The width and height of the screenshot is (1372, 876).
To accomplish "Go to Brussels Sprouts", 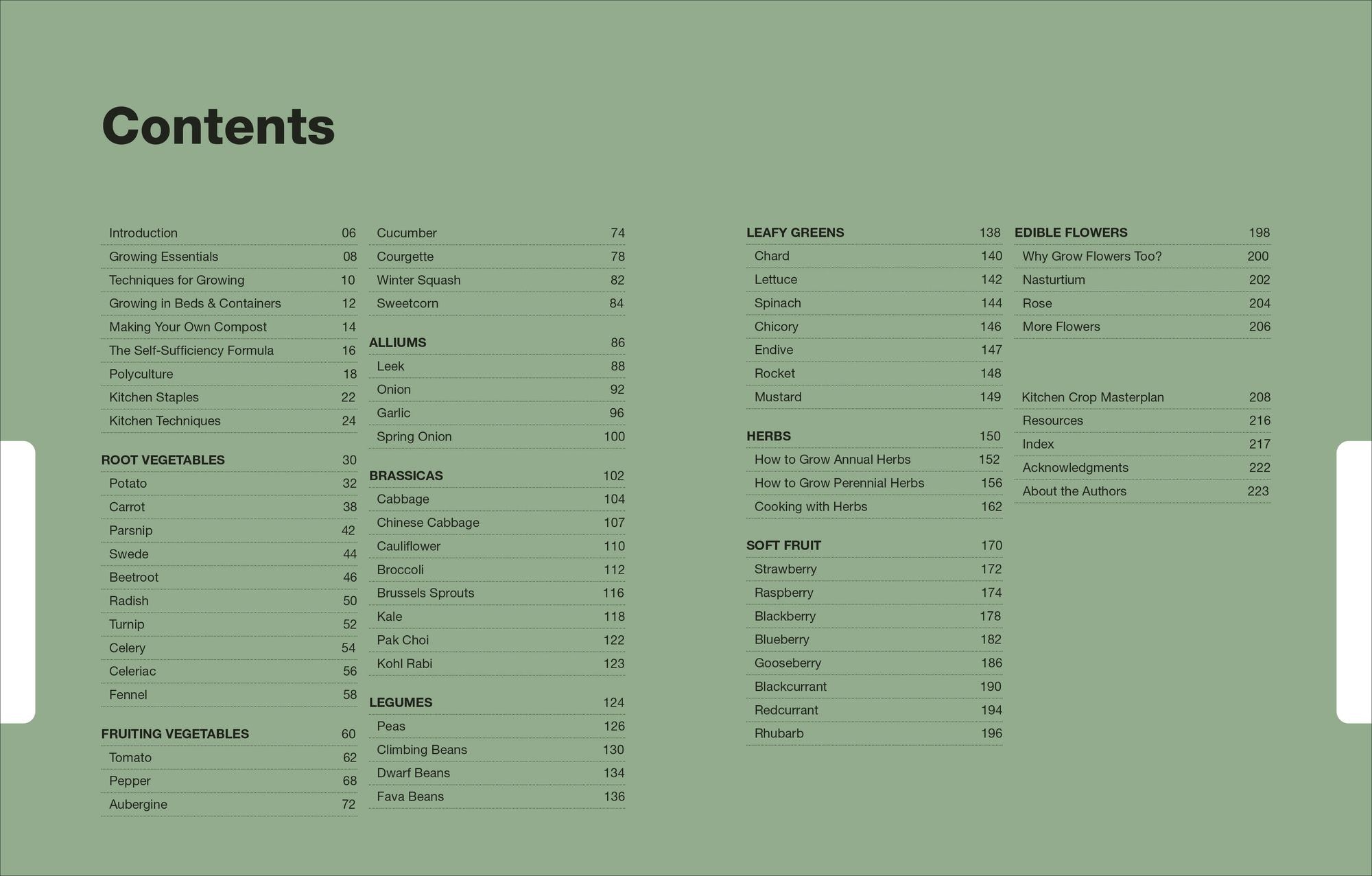I will tap(425, 593).
